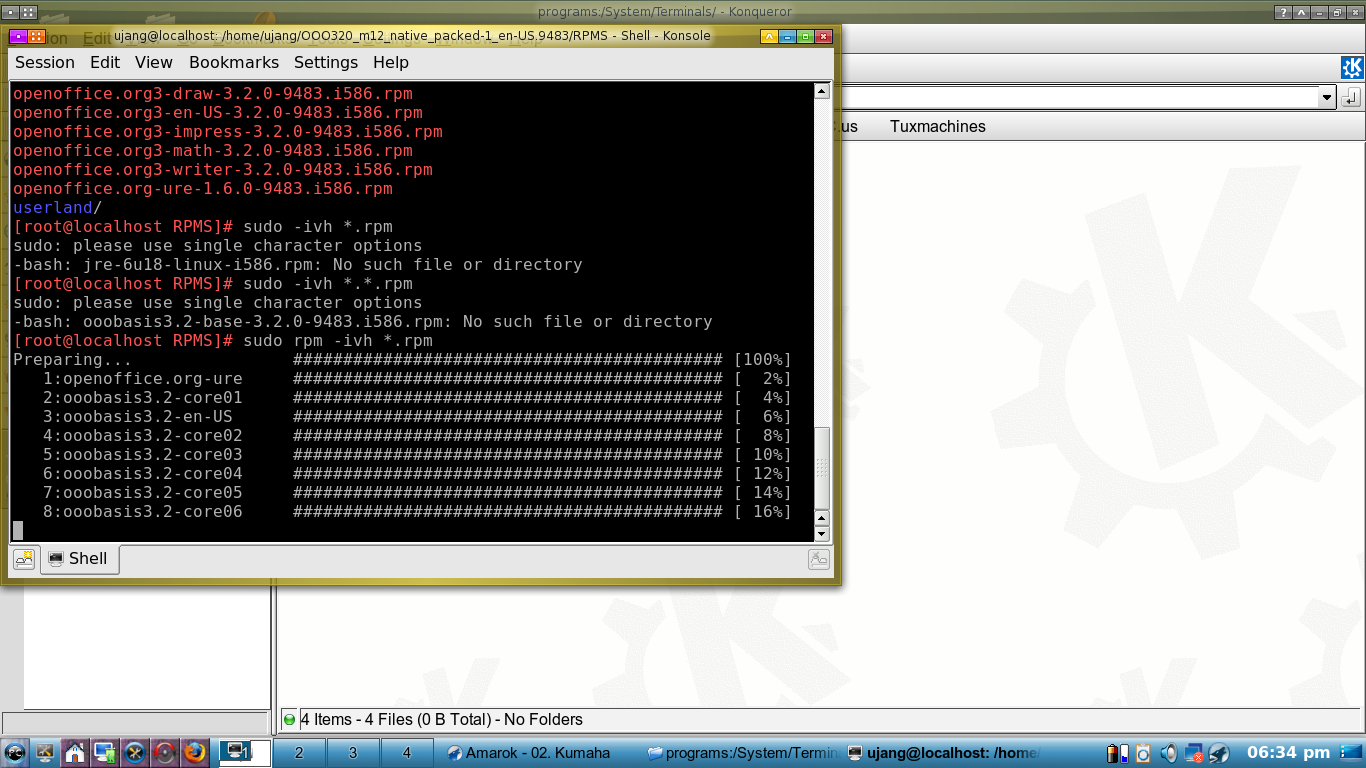Image resolution: width=1366 pixels, height=768 pixels.
Task: Click the Konsole scrollbar handle
Action: pos(822,468)
